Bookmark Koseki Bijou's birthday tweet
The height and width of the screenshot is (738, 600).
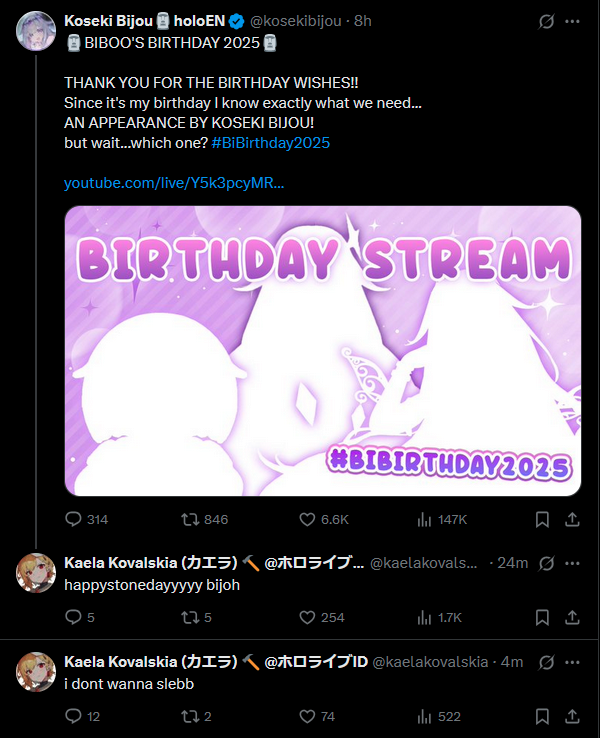pos(542,519)
